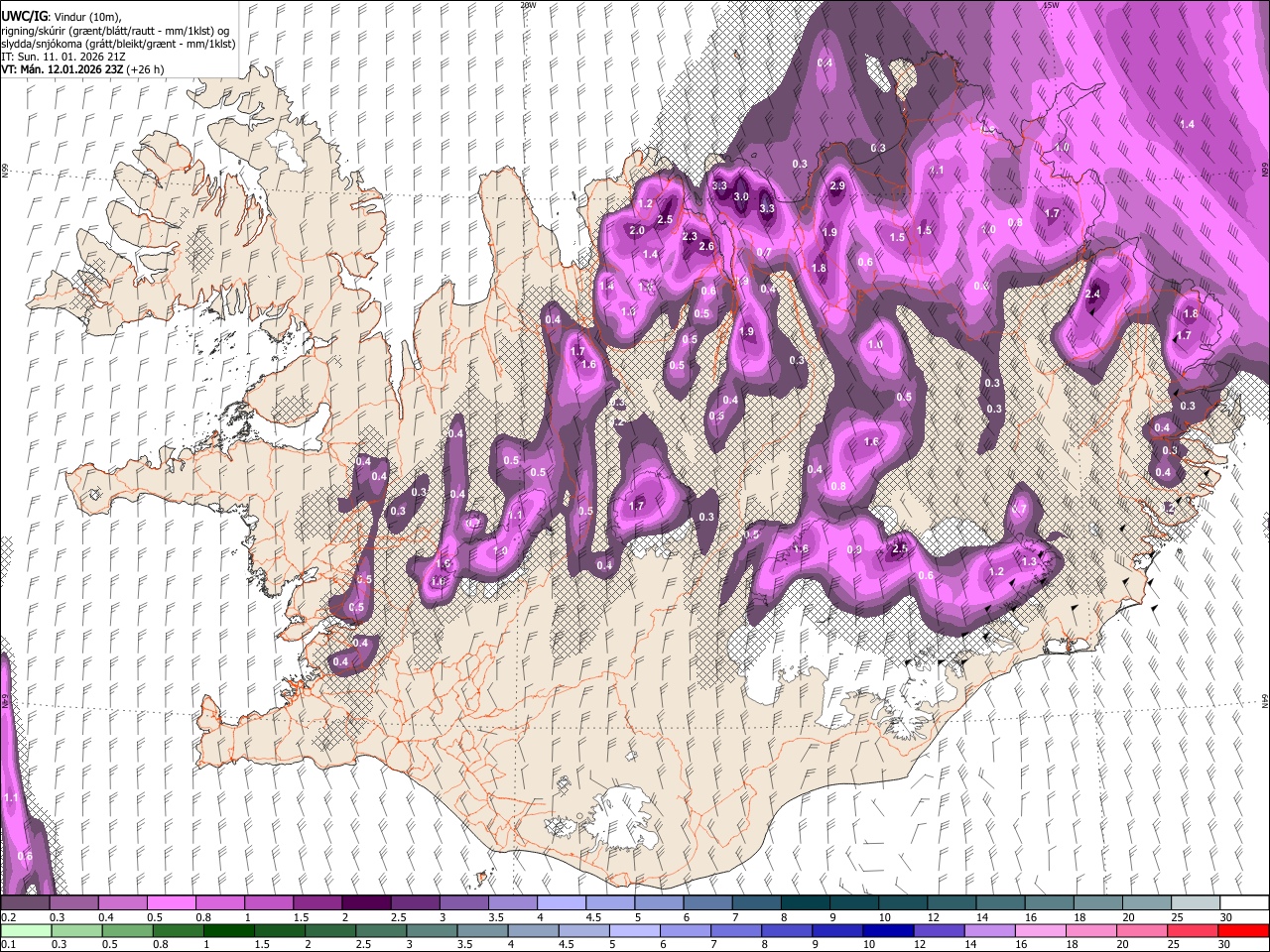The width and height of the screenshot is (1270, 952).
Task: Pick rain scale swatch between 0.1 and 0.3
Action: tap(25, 931)
